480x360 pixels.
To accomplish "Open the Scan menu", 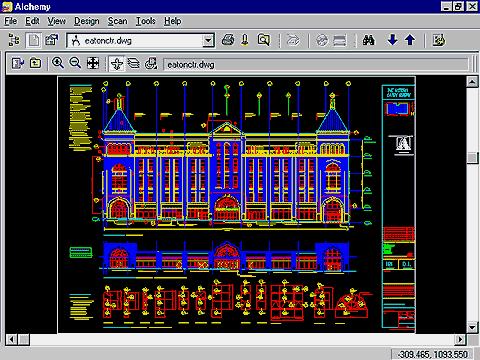I will click(x=117, y=21).
